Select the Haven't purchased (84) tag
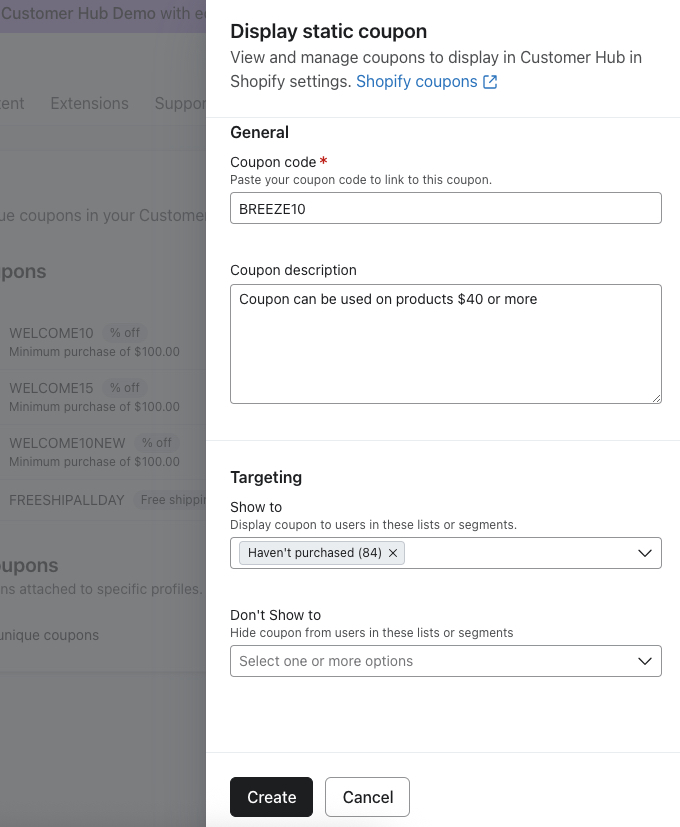This screenshot has height=827, width=680. [x=314, y=553]
